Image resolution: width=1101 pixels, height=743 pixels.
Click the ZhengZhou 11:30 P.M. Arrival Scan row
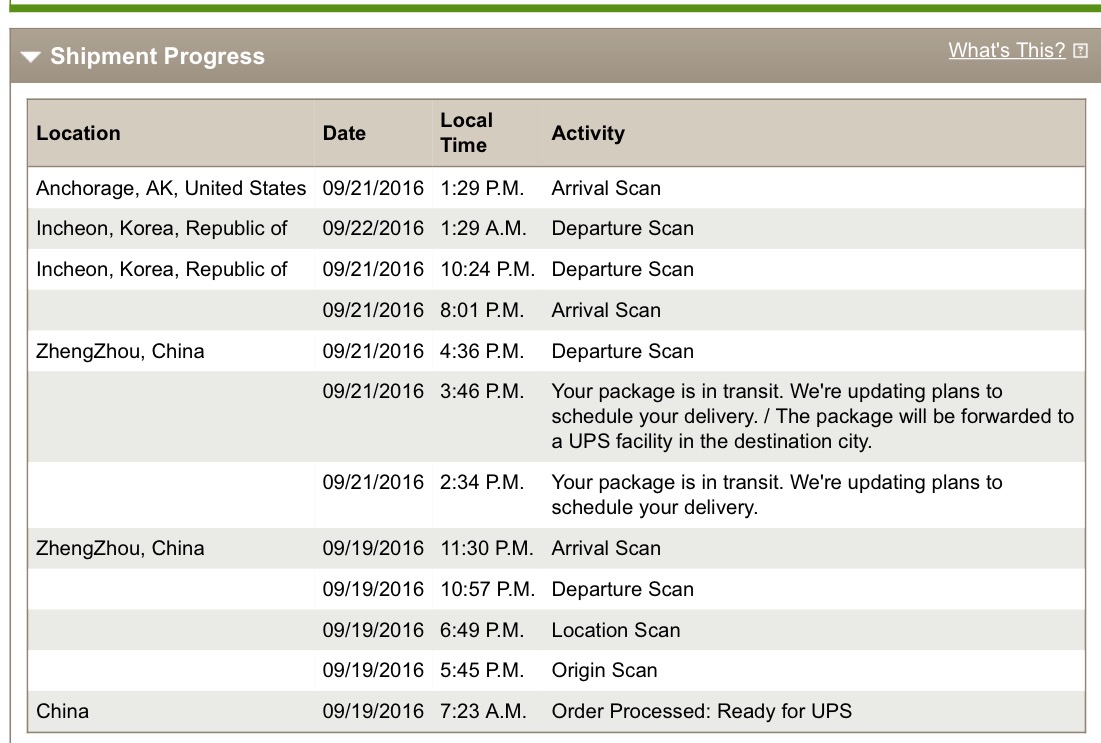pyautogui.click(x=556, y=548)
